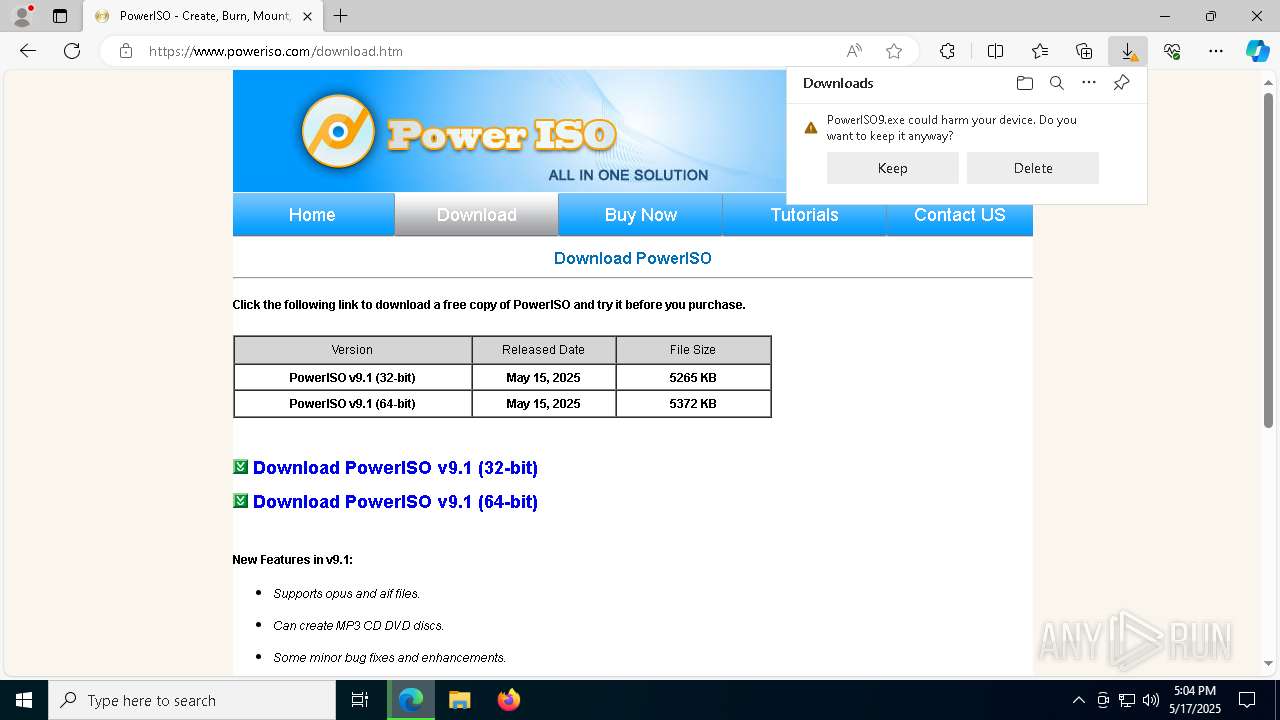View site info via lock icon
Screen dimensions: 1280x720
126,51
